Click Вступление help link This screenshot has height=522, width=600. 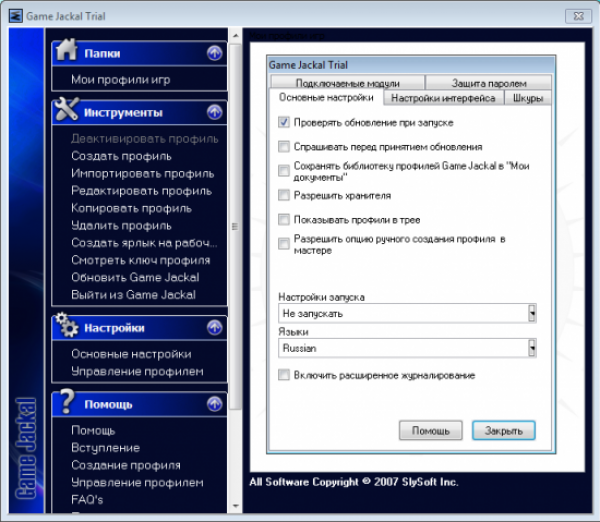(x=105, y=448)
